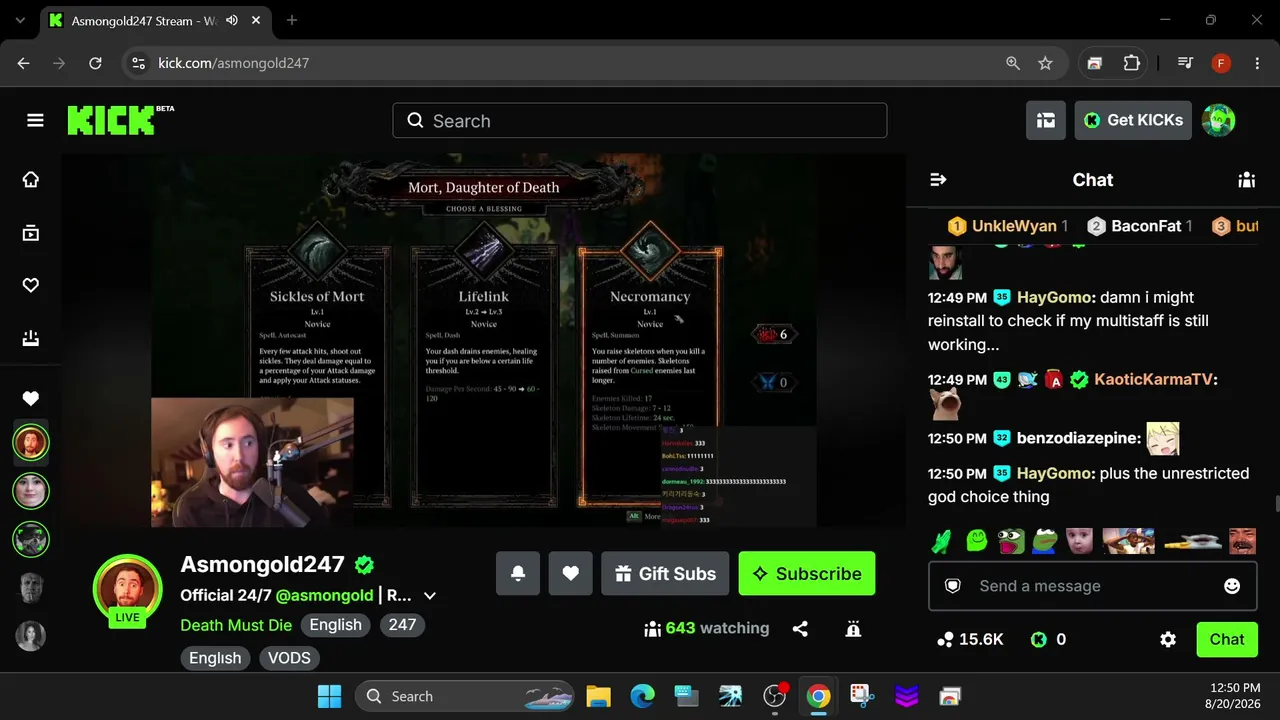Bookmark this page with the star icon

[1045, 63]
